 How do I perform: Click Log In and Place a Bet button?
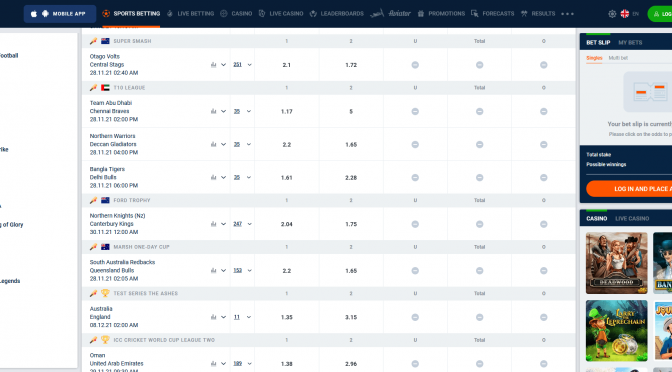(x=629, y=189)
